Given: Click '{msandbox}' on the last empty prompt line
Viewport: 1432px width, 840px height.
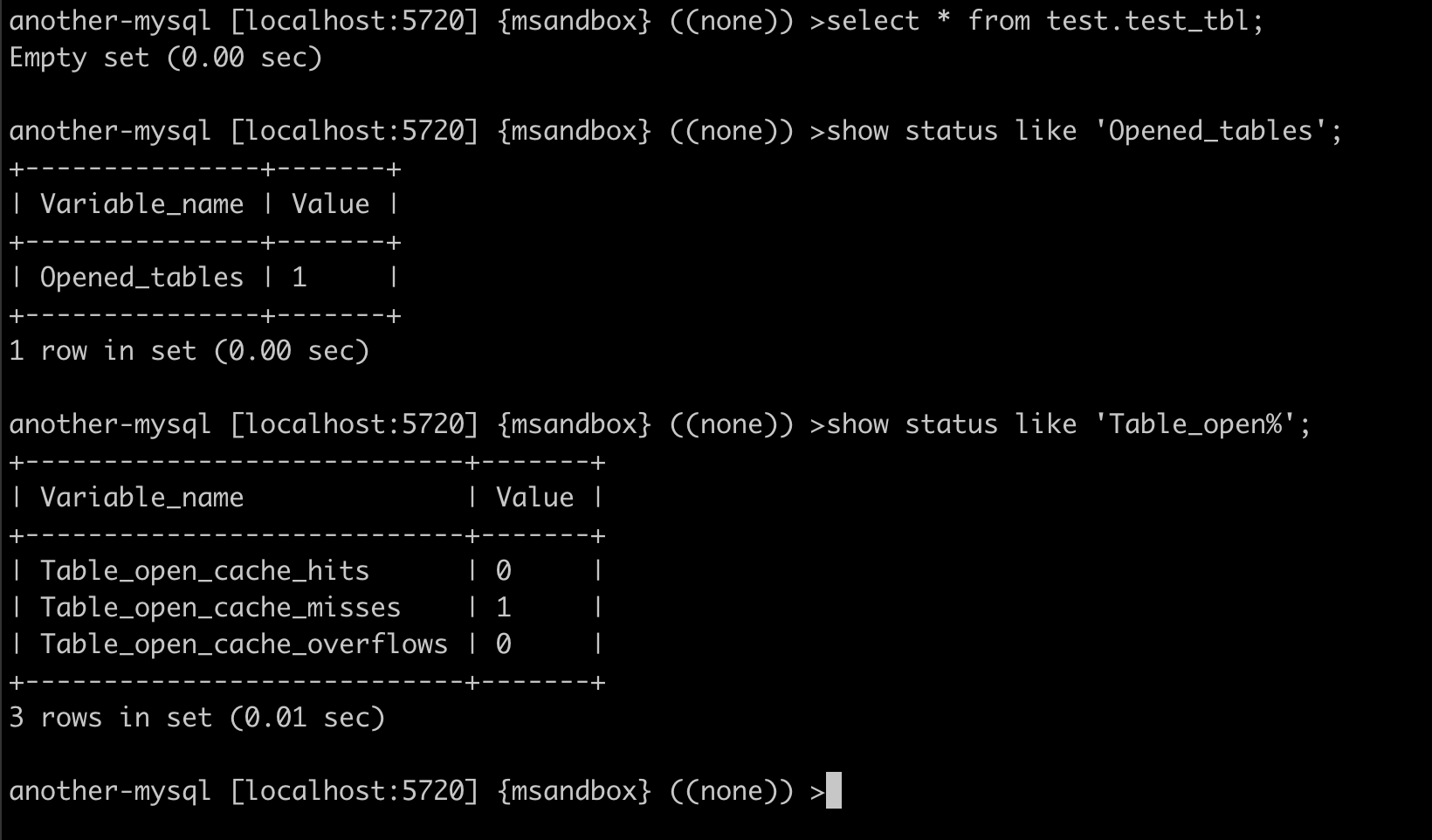Looking at the screenshot, I should click(574, 791).
